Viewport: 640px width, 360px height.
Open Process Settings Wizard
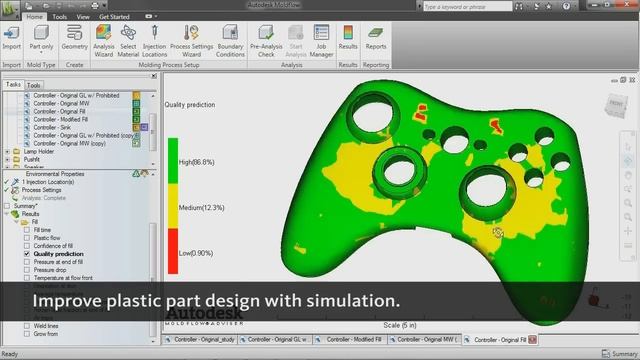point(191,41)
